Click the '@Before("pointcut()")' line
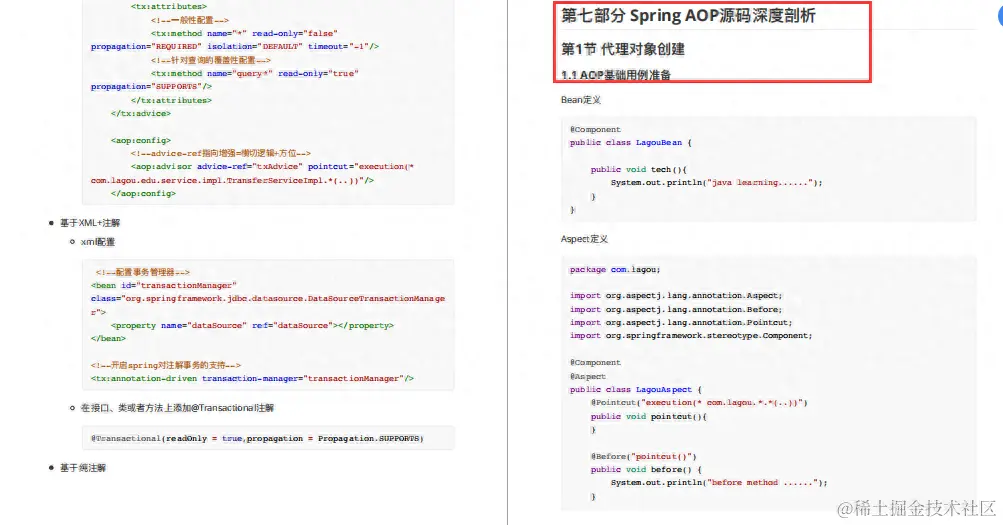This screenshot has height=525, width=1003. tap(644, 457)
